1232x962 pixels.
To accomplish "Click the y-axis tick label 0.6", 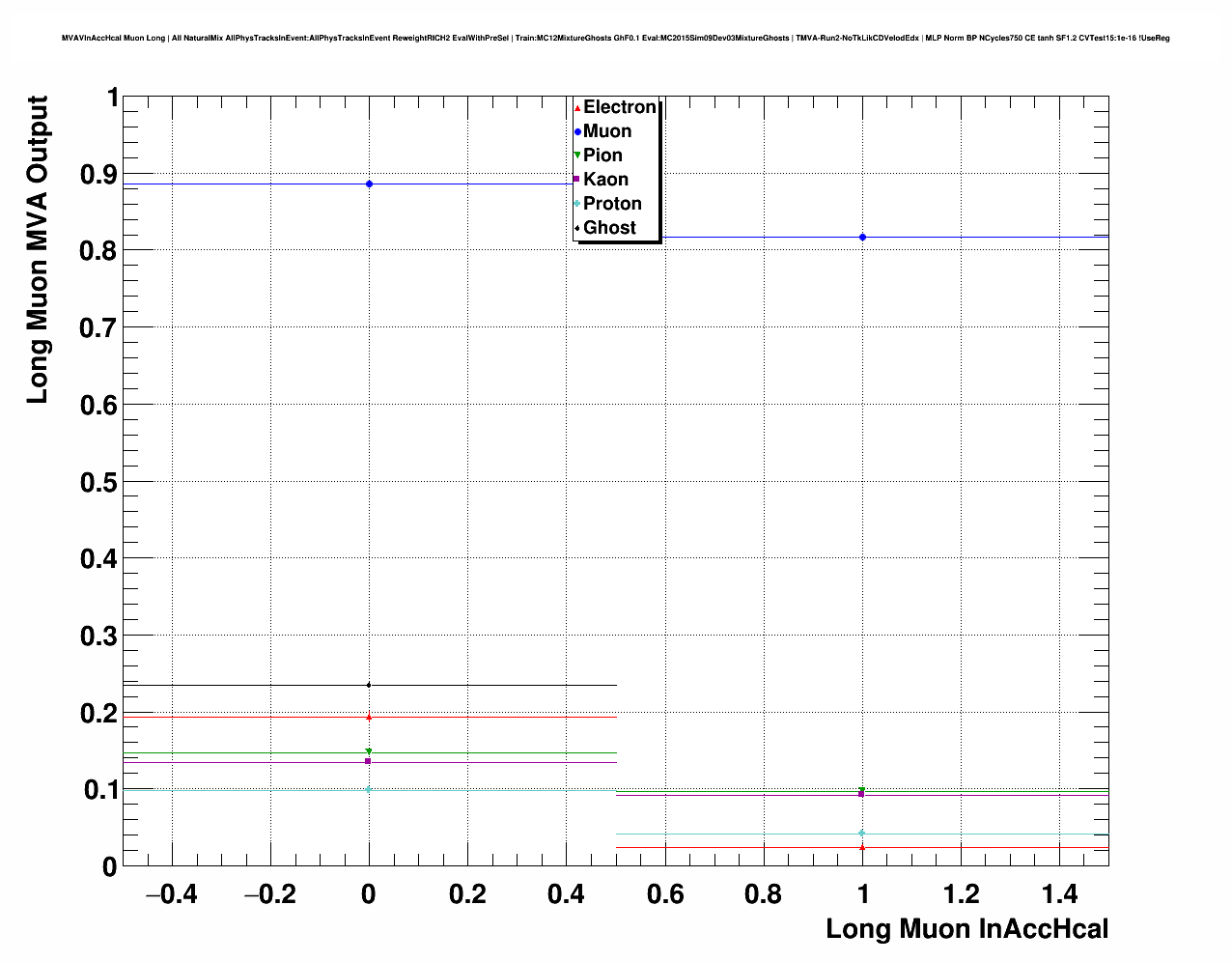I will click(x=98, y=406).
